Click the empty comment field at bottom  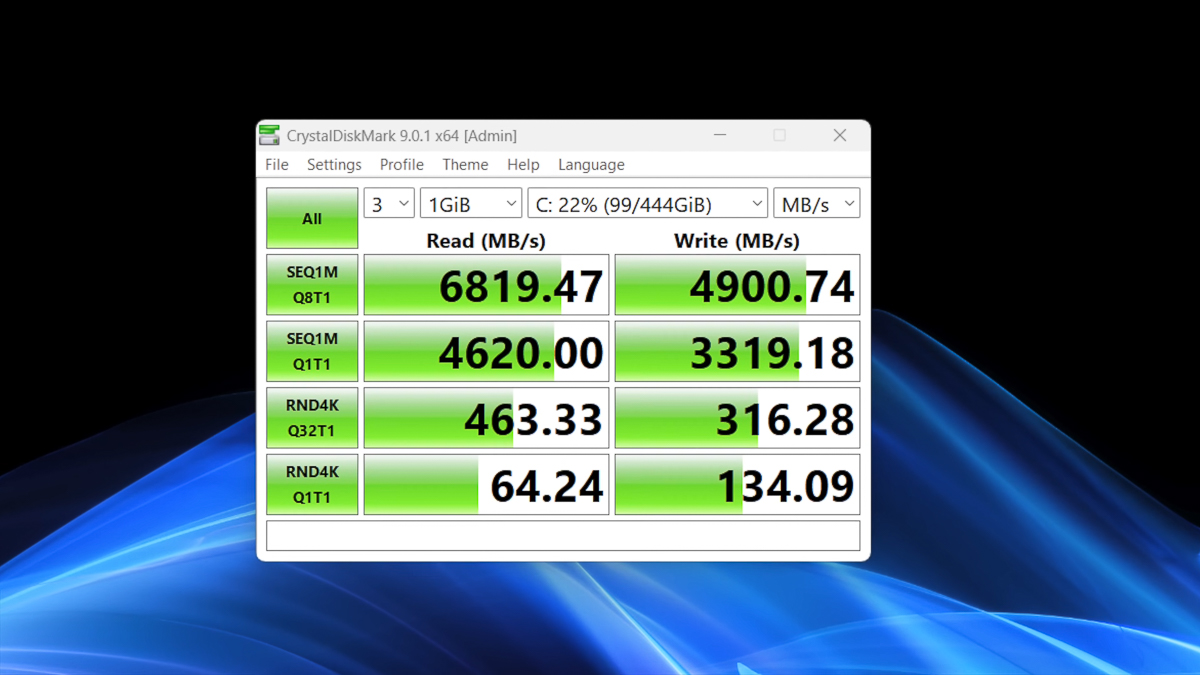(563, 535)
